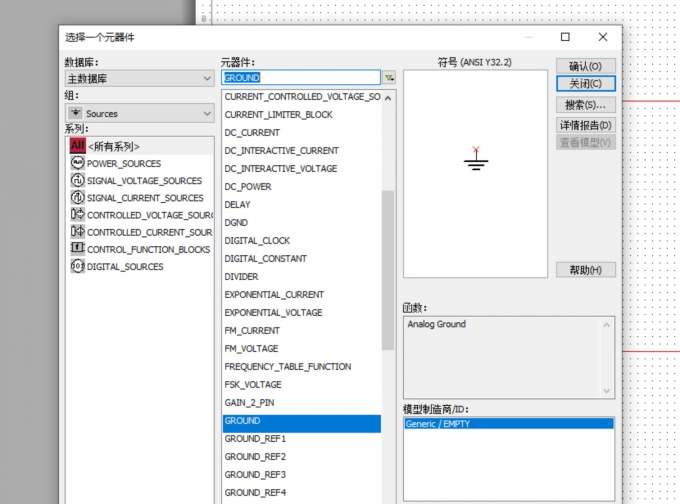Select CURRENT_CONTROLLED_VOLTAGE_SO component
This screenshot has height=504, width=680.
(302, 96)
